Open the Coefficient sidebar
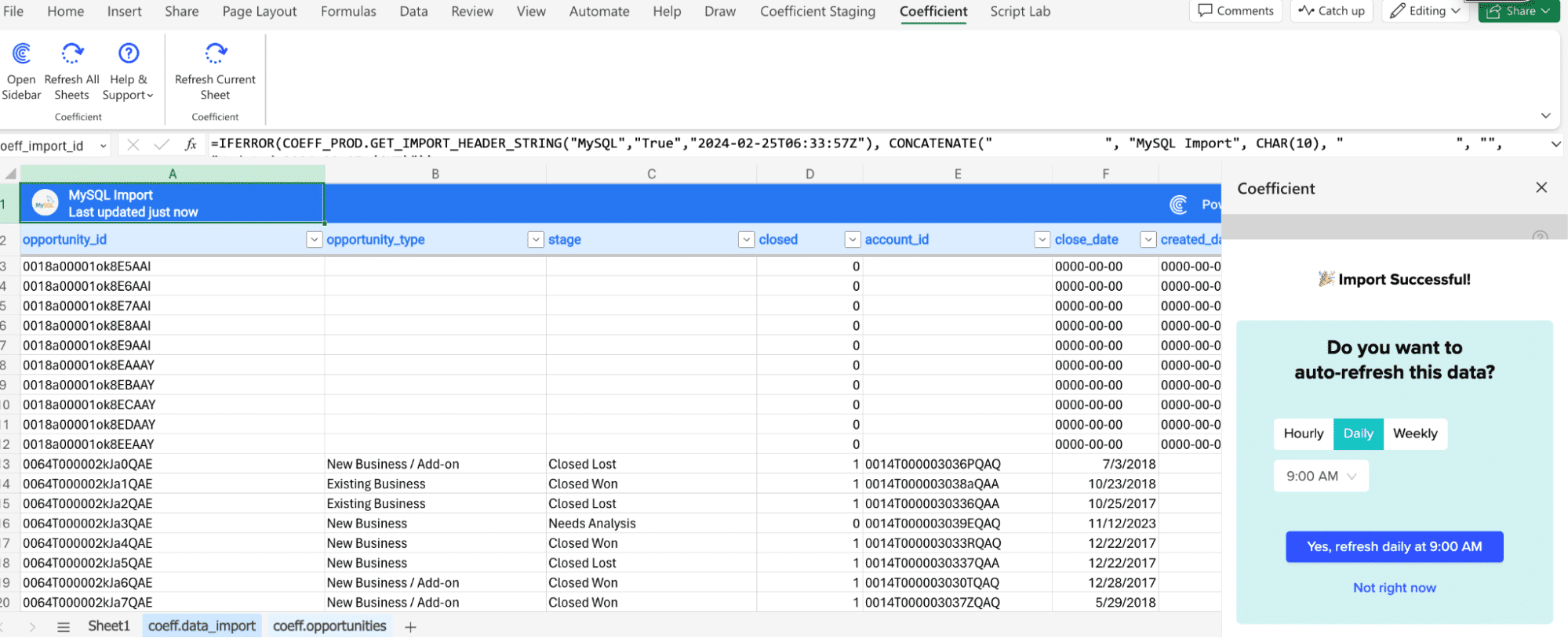The width and height of the screenshot is (1568, 638). [x=21, y=71]
